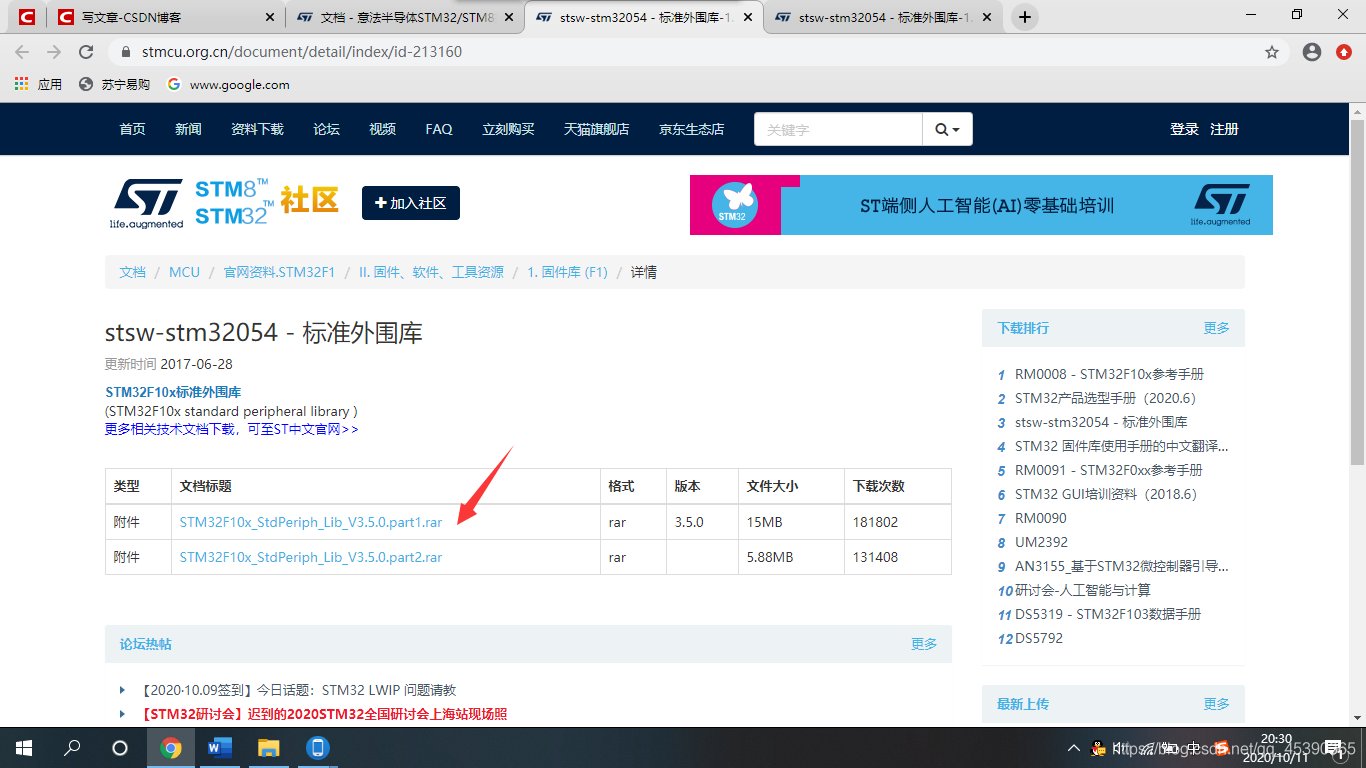Click the ST life.augmented logo

[147, 204]
